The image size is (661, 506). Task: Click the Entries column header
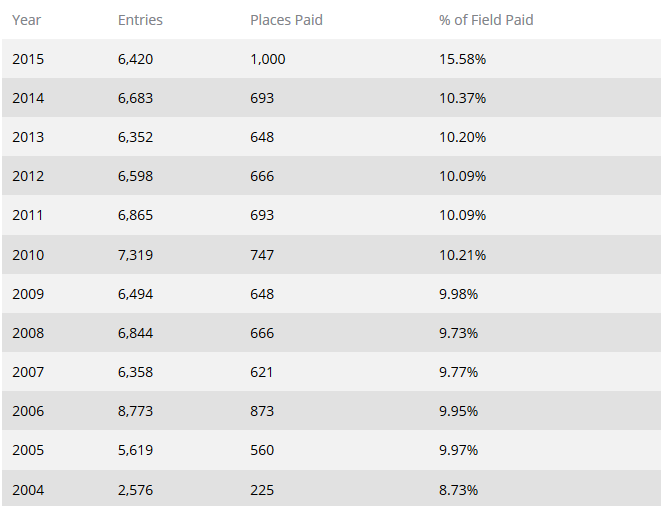pyautogui.click(x=140, y=20)
